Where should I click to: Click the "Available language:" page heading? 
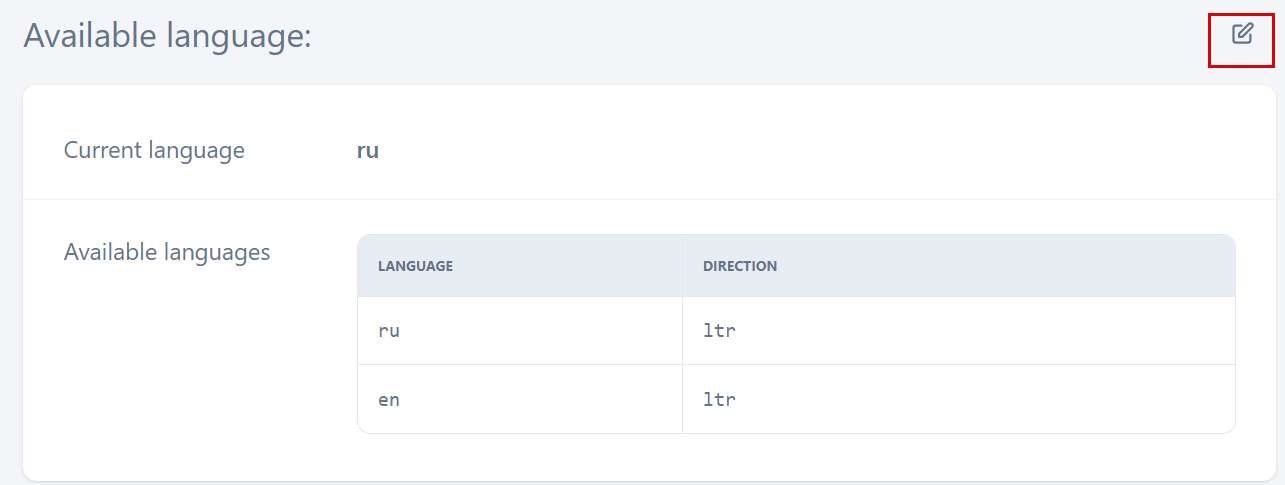click(168, 36)
